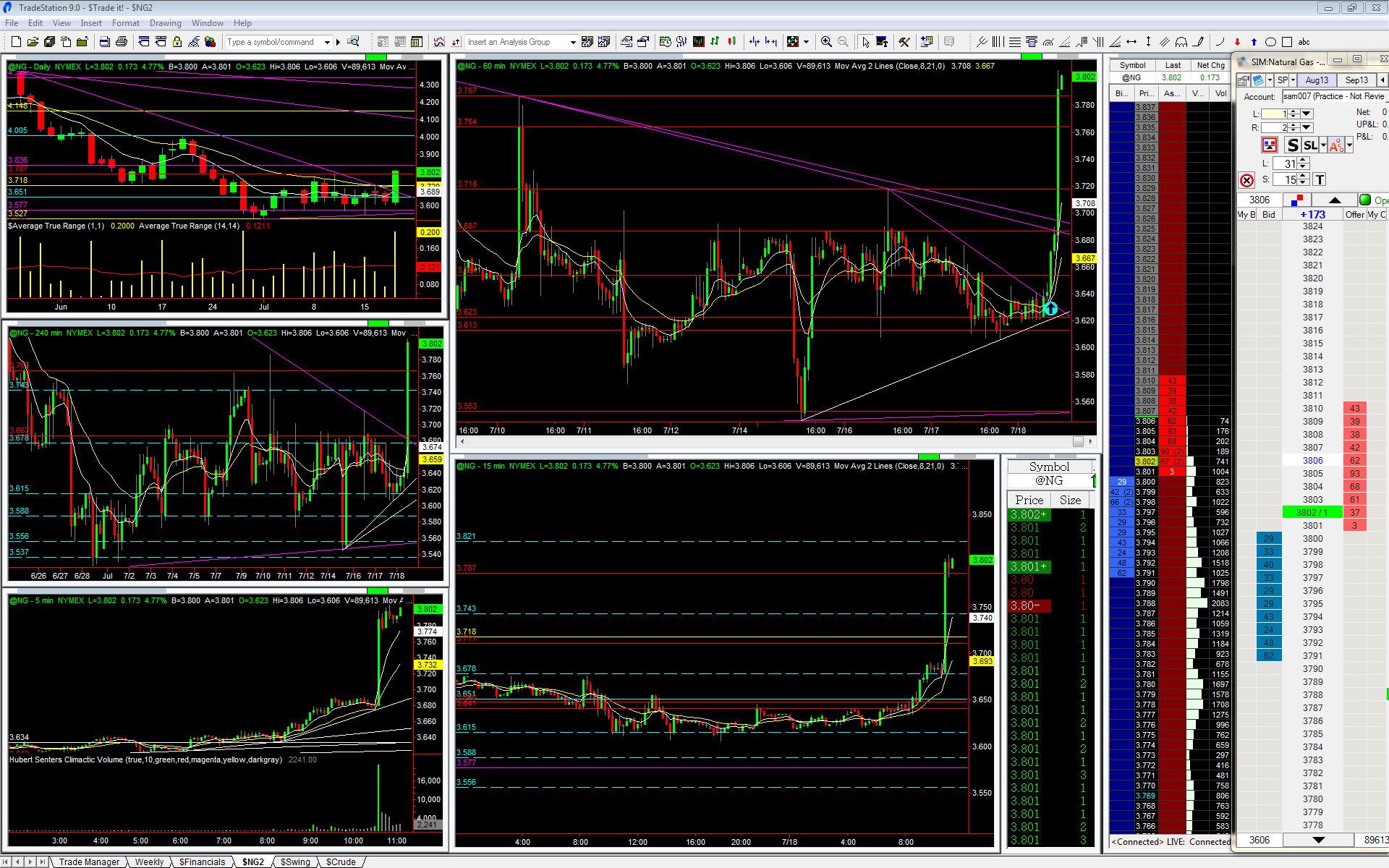Image resolution: width=1389 pixels, height=868 pixels.
Task: Click the padlock lock toolbar icon
Action: click(x=177, y=42)
